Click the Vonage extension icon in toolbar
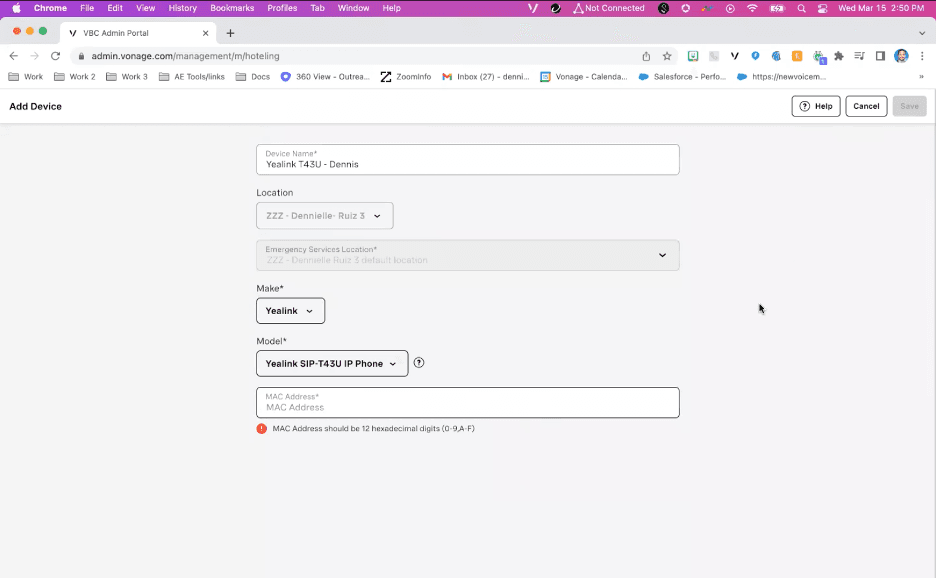 pos(735,56)
